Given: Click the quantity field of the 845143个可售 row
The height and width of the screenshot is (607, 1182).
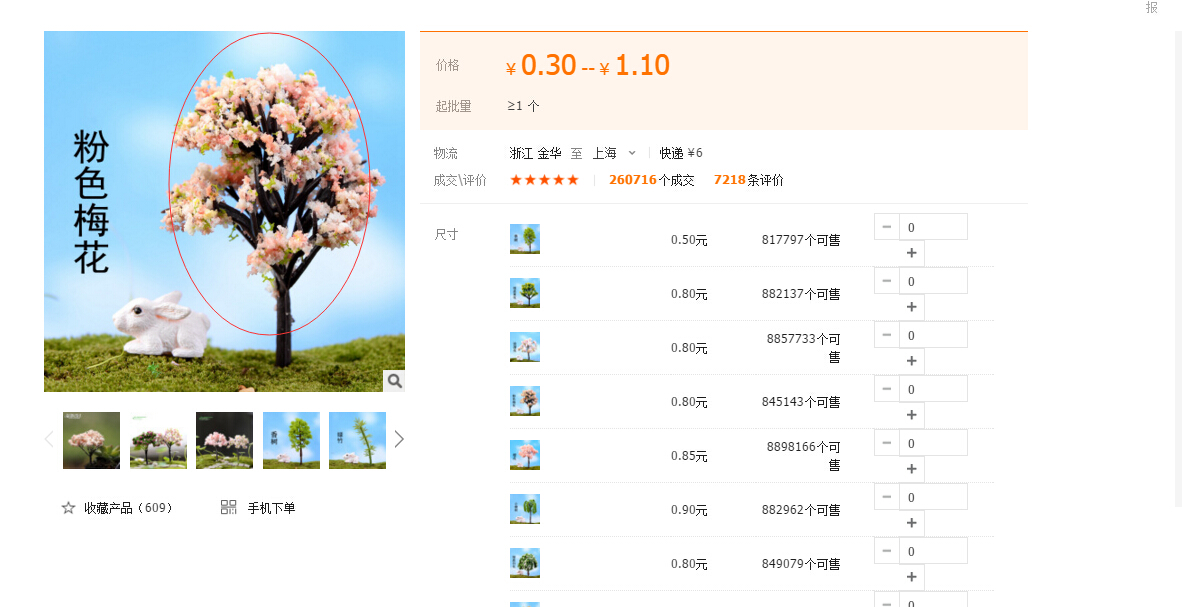Looking at the screenshot, I should click(x=932, y=389).
